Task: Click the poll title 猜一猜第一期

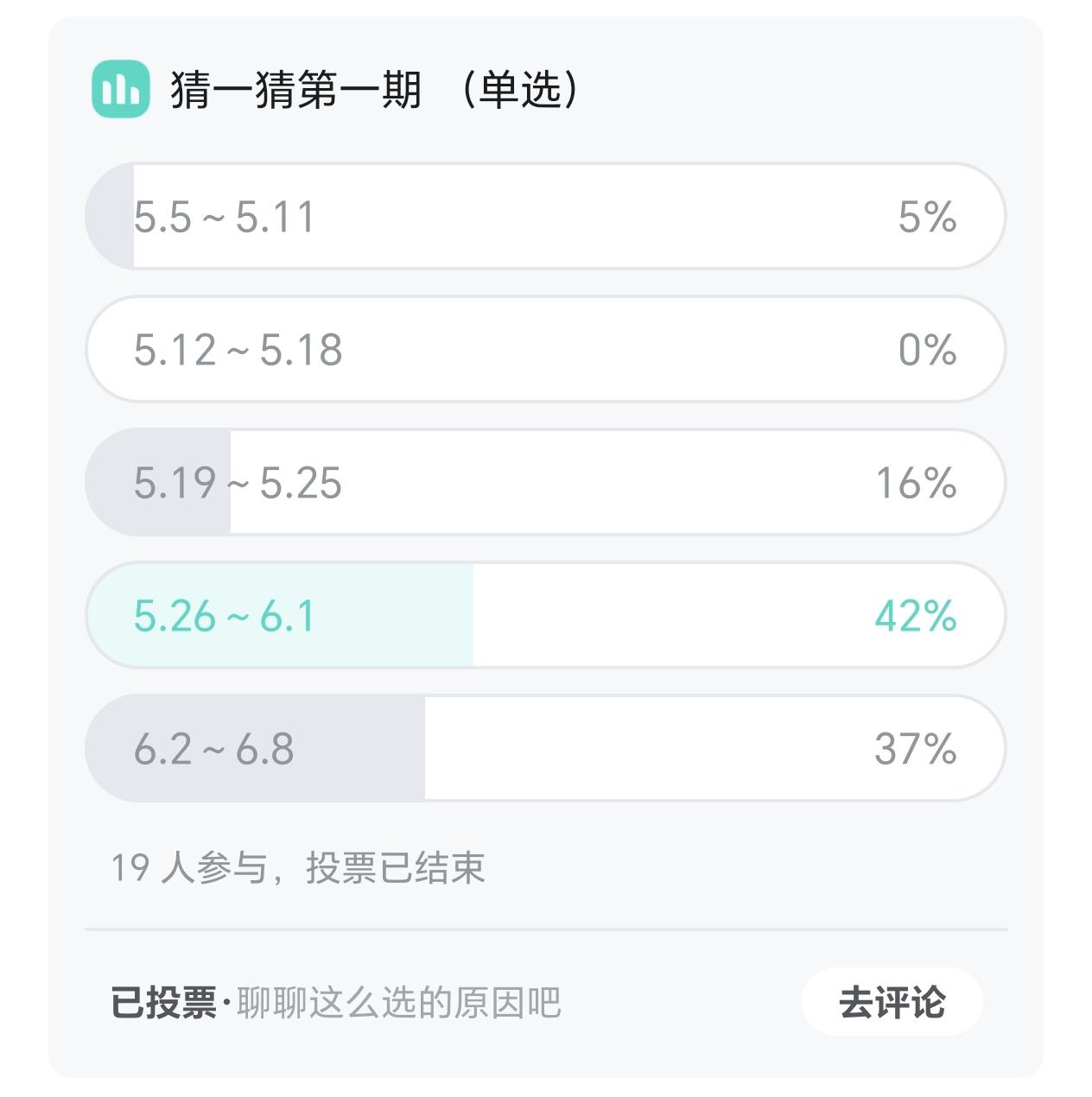Action: (x=295, y=90)
